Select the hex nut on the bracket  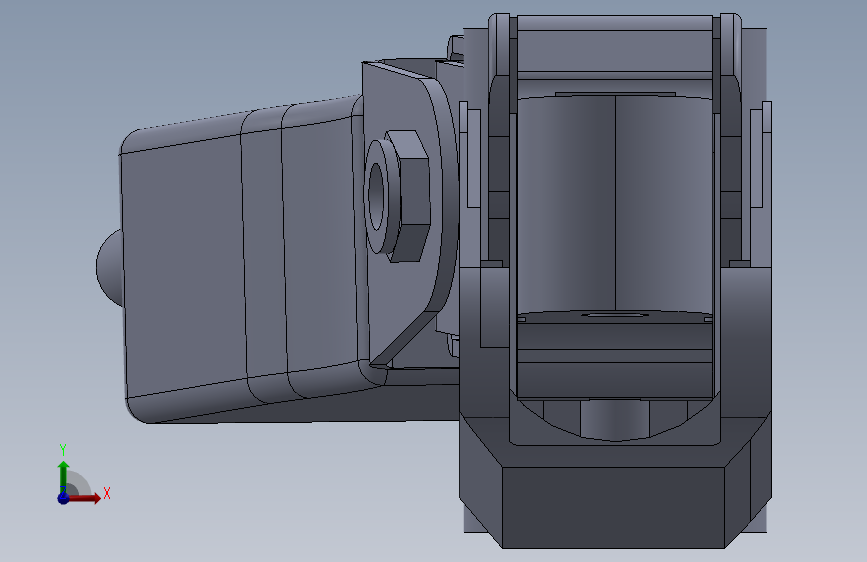[x=408, y=196]
